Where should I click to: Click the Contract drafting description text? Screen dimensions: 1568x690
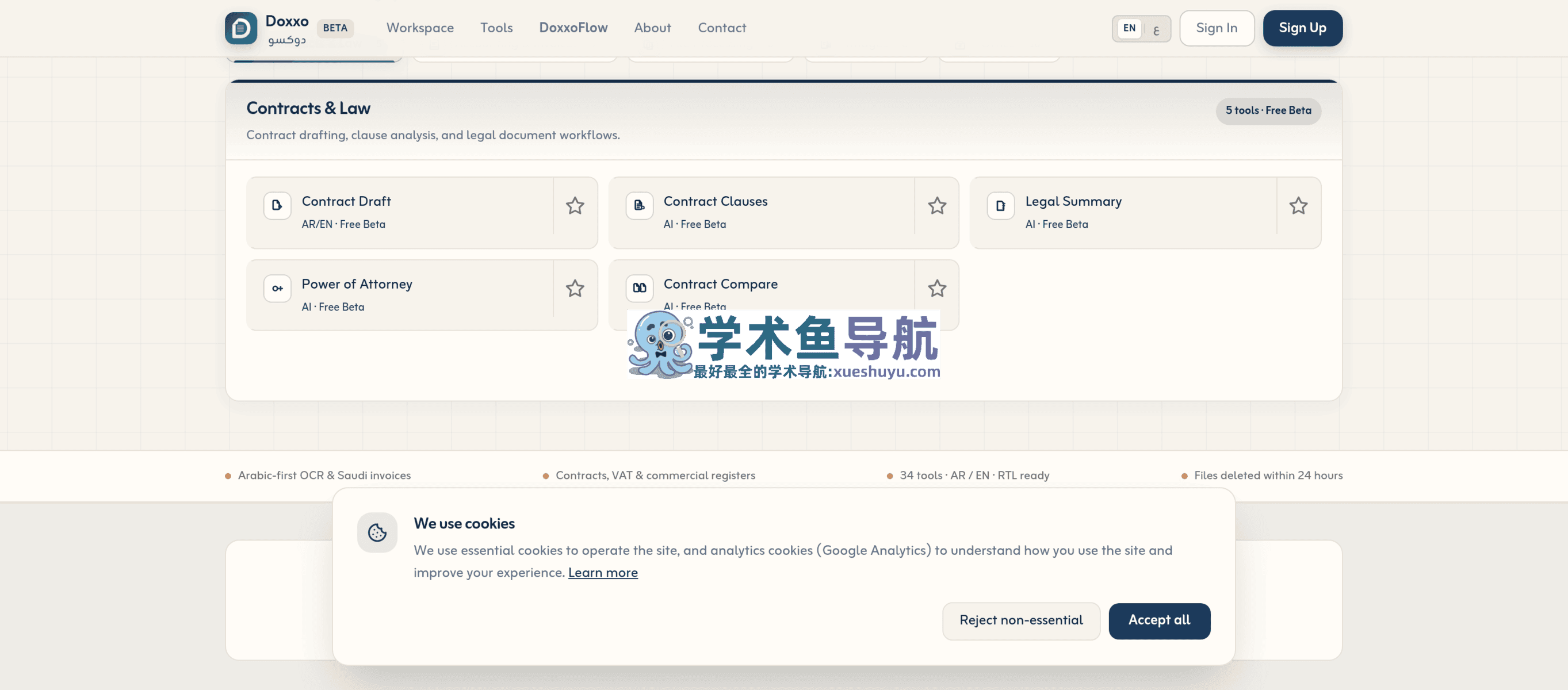433,135
